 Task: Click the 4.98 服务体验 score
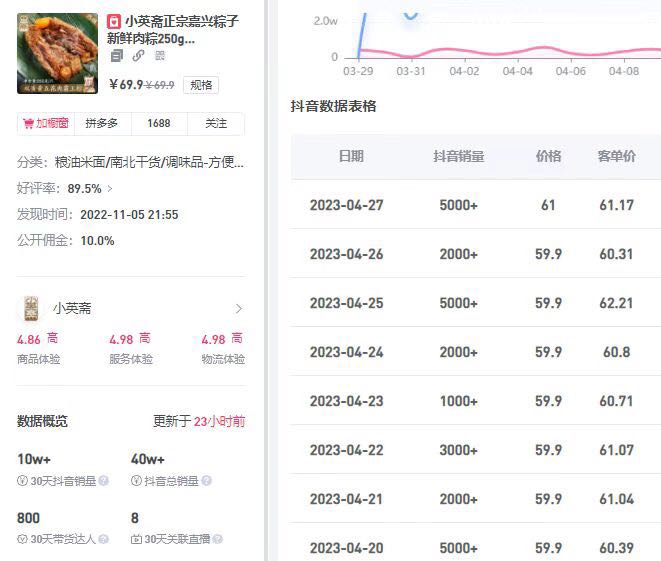tap(121, 339)
